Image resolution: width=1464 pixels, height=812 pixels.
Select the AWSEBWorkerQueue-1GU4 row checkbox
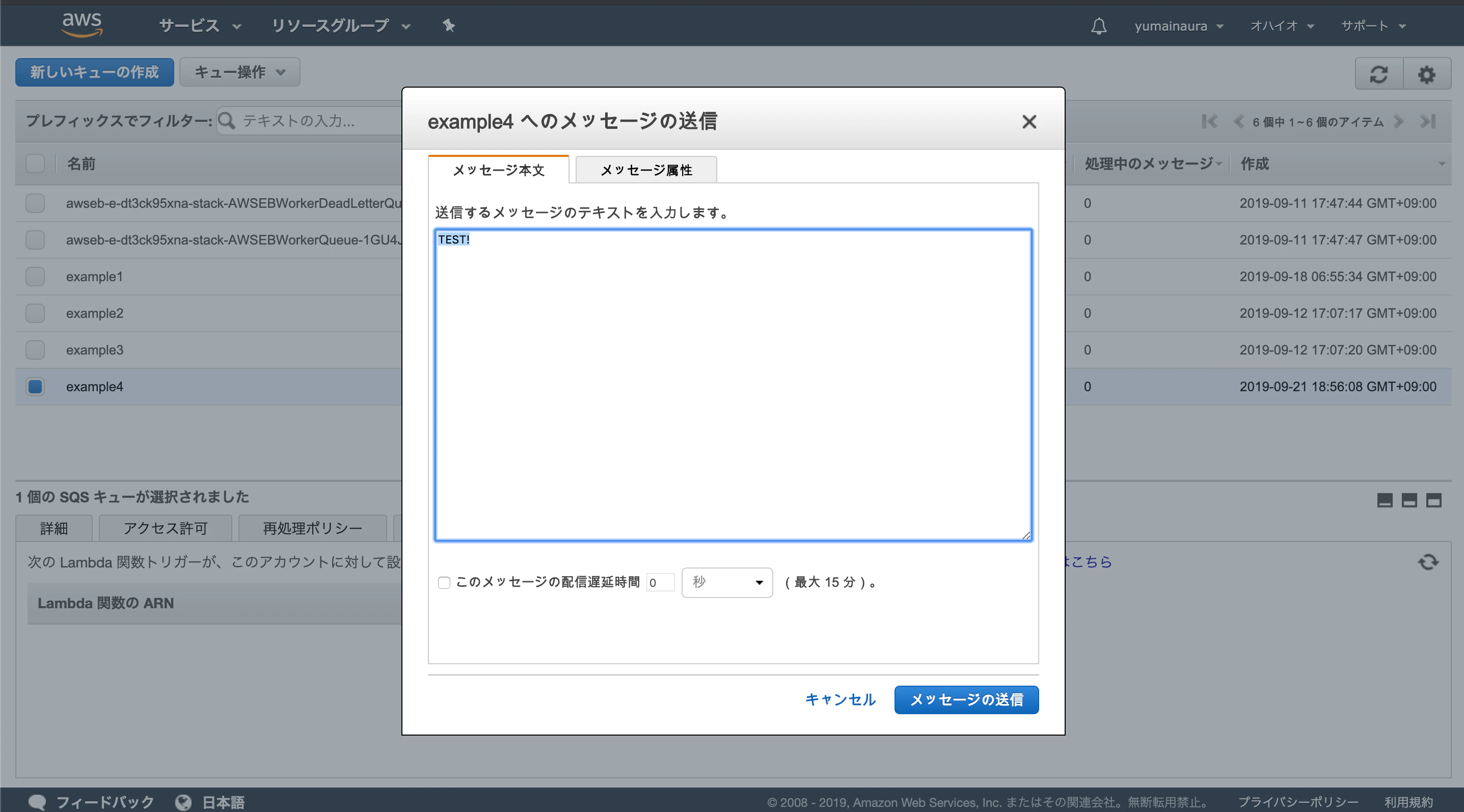coord(35,240)
